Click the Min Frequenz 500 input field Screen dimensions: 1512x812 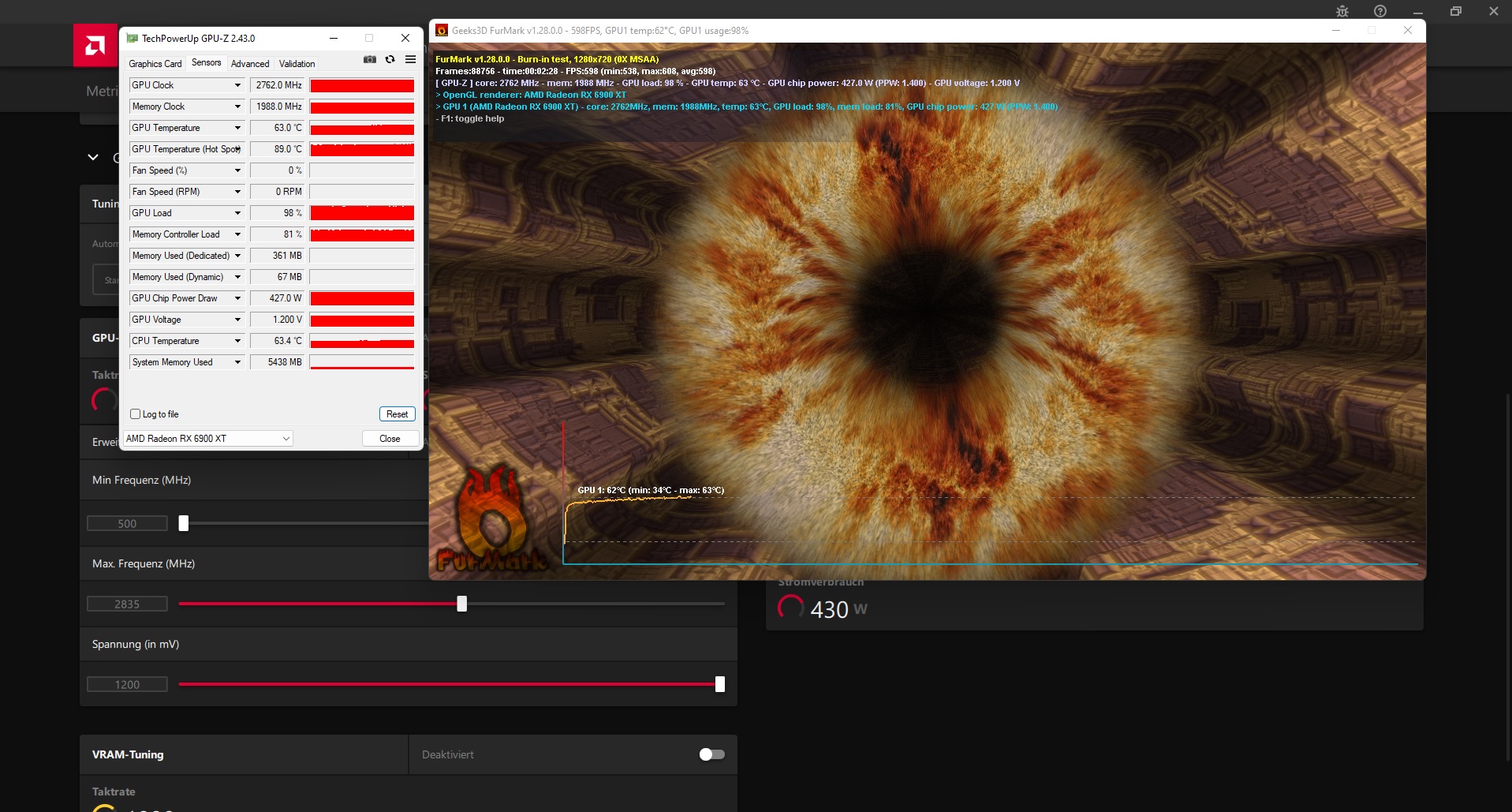(x=127, y=523)
